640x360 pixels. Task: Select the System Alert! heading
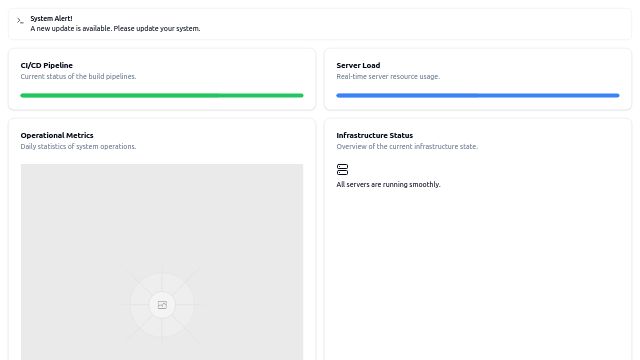pos(51,18)
